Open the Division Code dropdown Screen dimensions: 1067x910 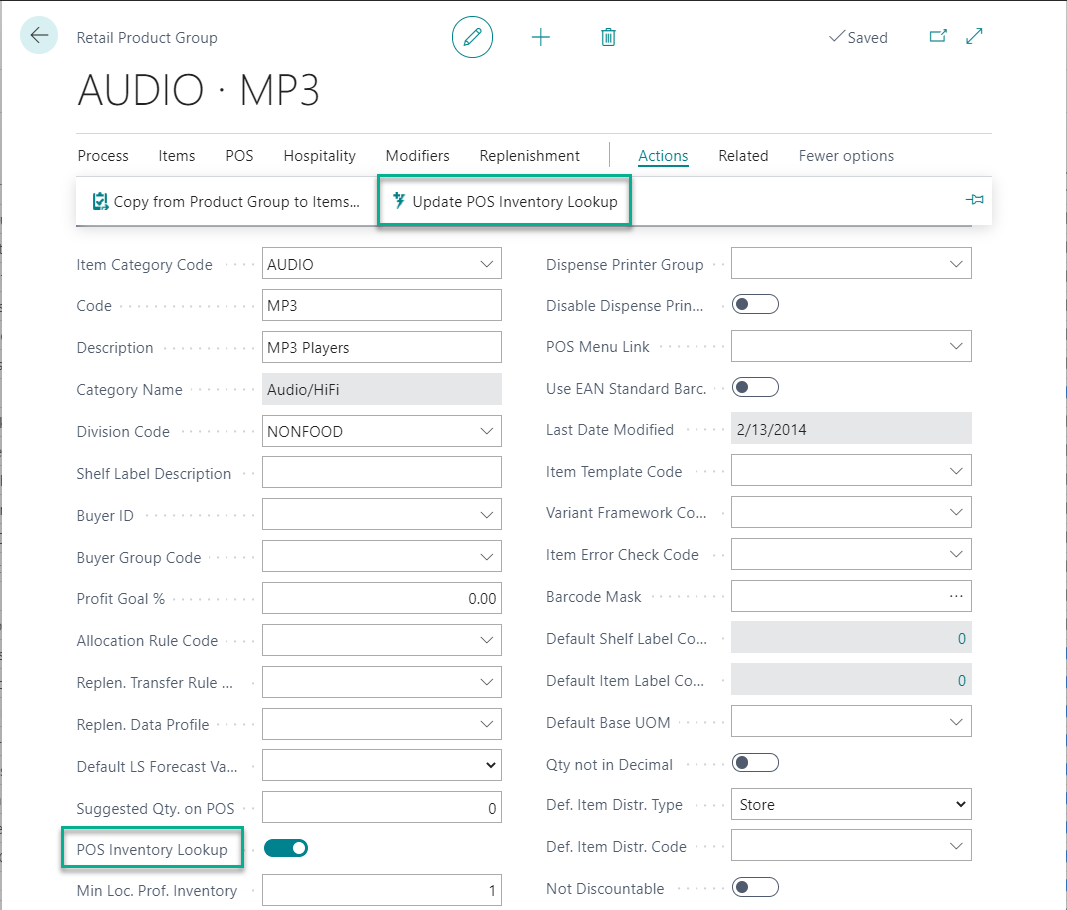pyautogui.click(x=487, y=432)
